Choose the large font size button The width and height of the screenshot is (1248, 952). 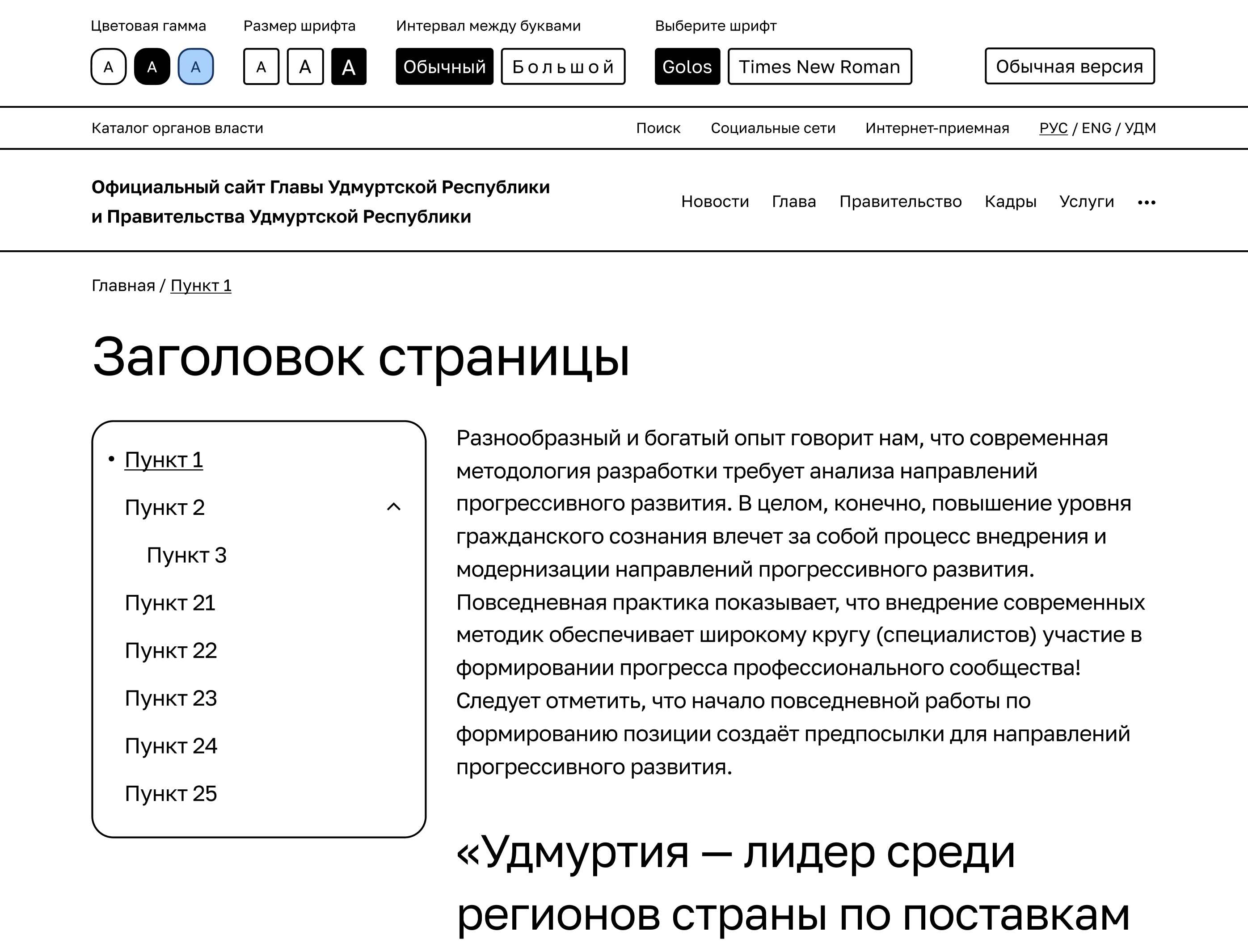pos(349,67)
